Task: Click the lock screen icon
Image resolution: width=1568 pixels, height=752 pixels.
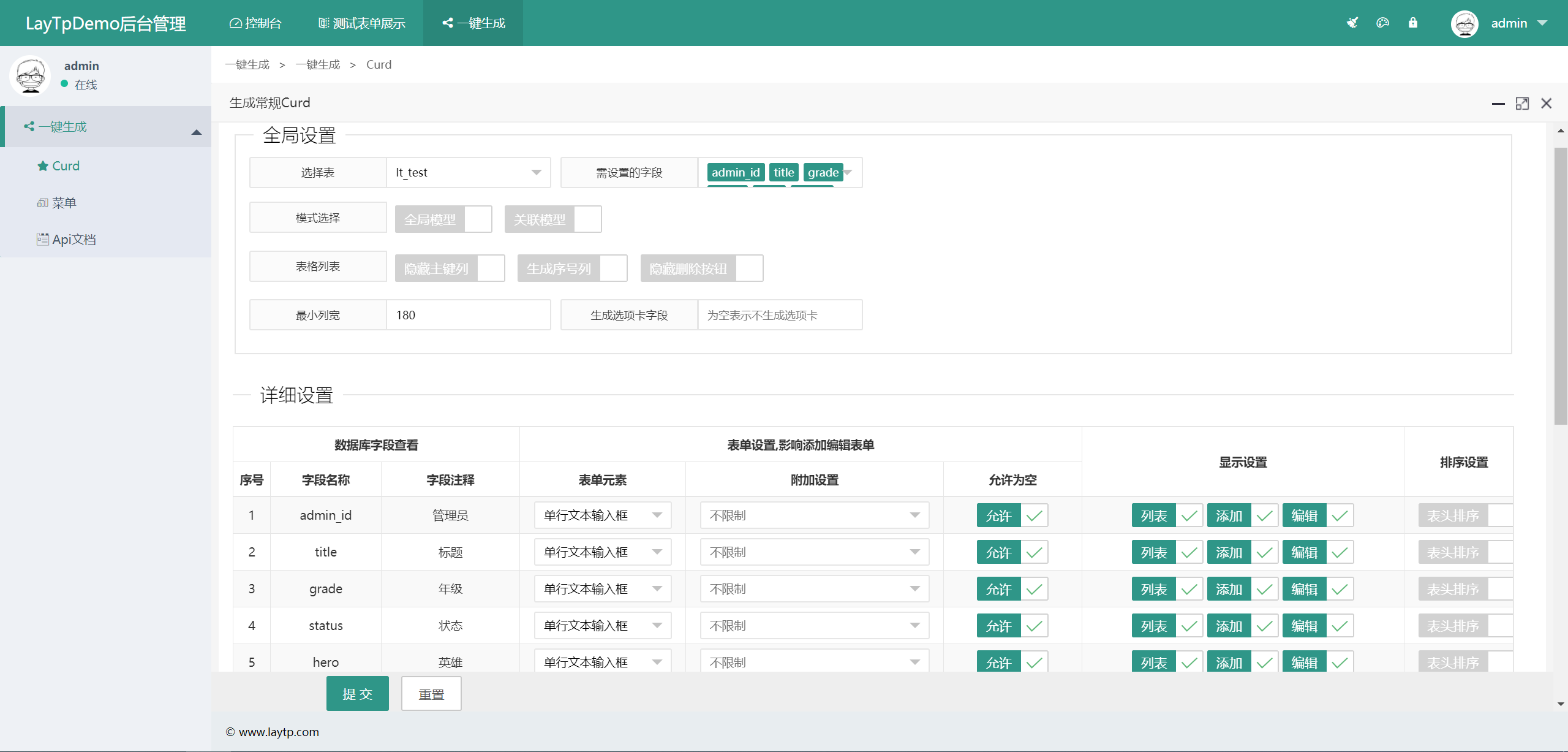Action: click(x=1413, y=23)
